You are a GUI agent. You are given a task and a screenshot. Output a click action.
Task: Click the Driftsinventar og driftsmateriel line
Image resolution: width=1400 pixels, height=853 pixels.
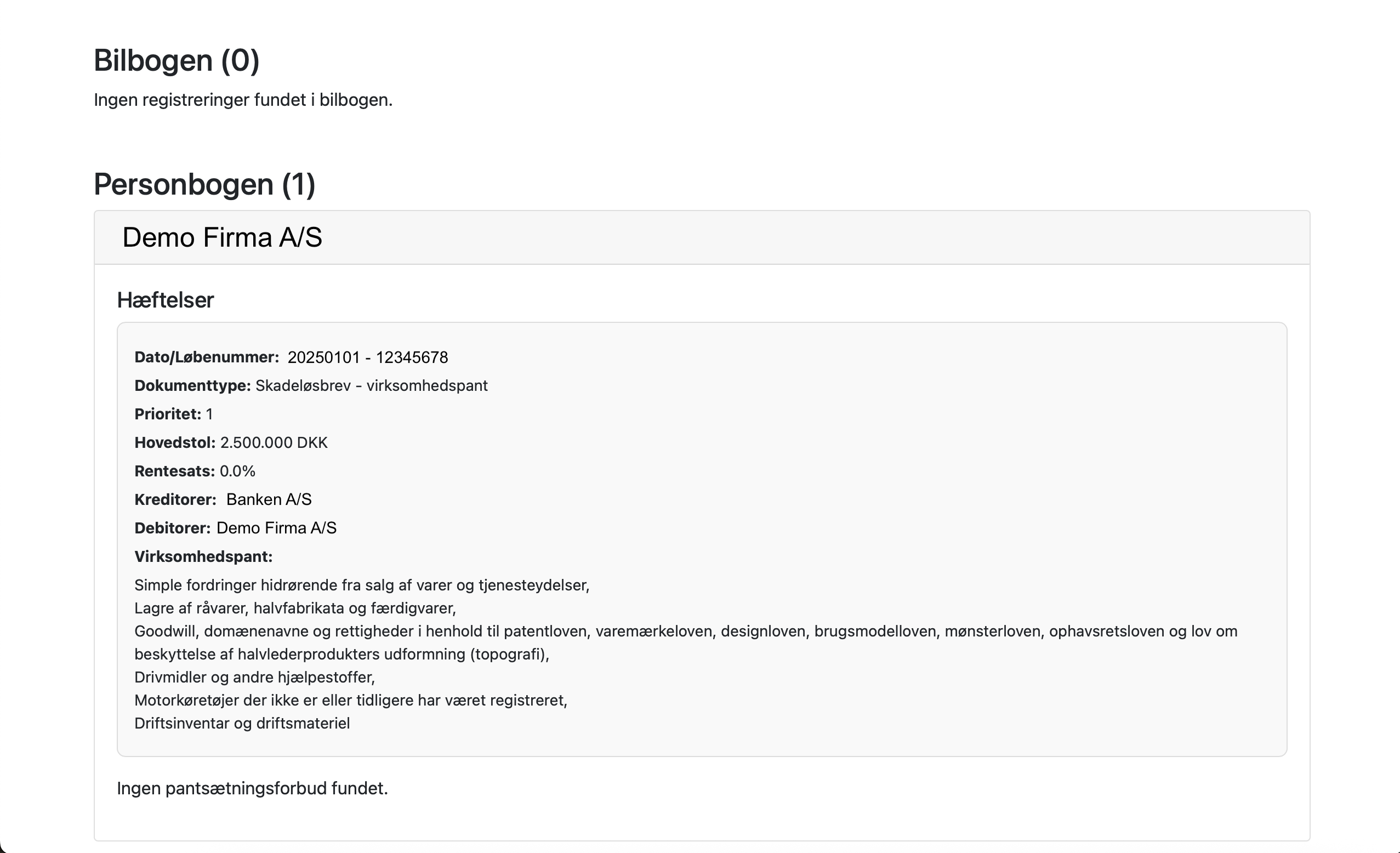coord(242,724)
